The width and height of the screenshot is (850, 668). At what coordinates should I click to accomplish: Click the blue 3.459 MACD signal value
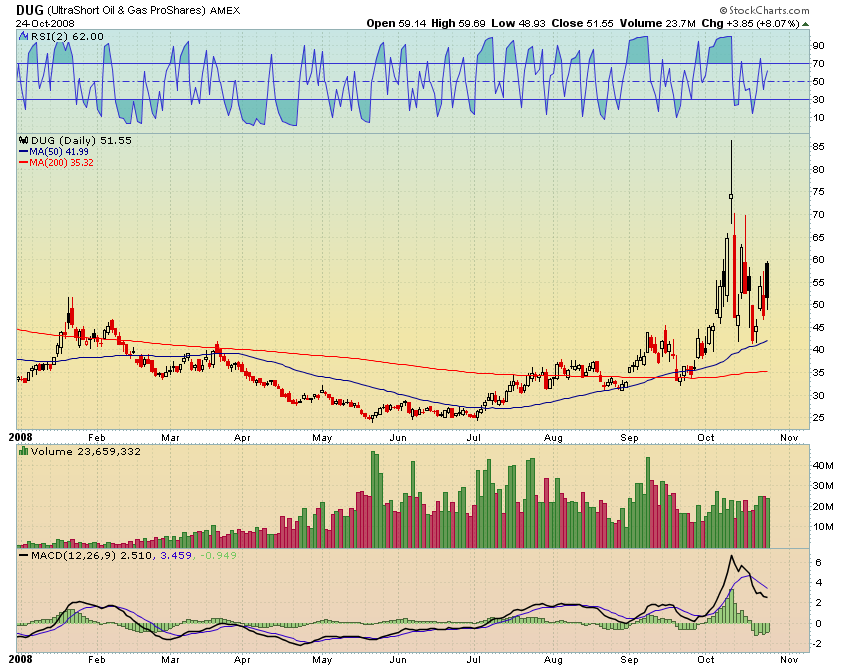pos(176,556)
